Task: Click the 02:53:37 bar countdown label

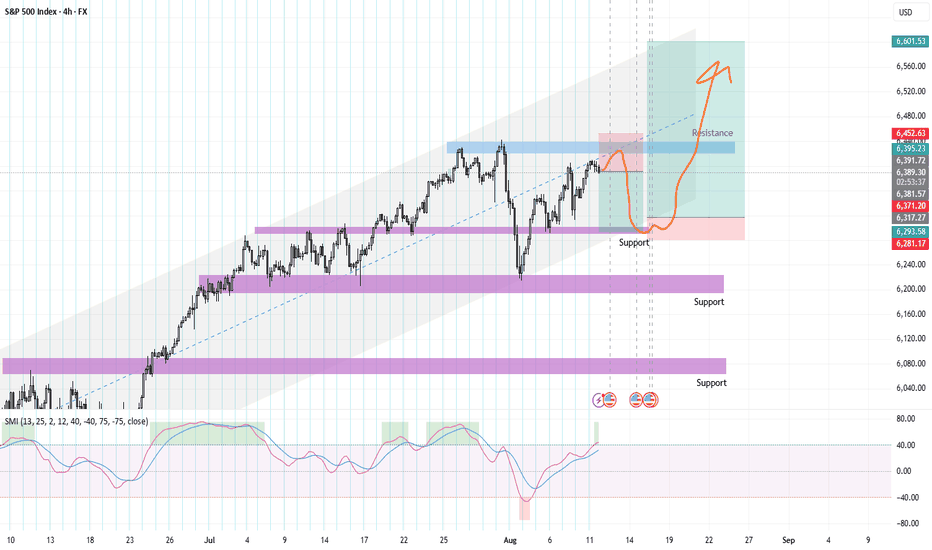Action: tap(910, 182)
